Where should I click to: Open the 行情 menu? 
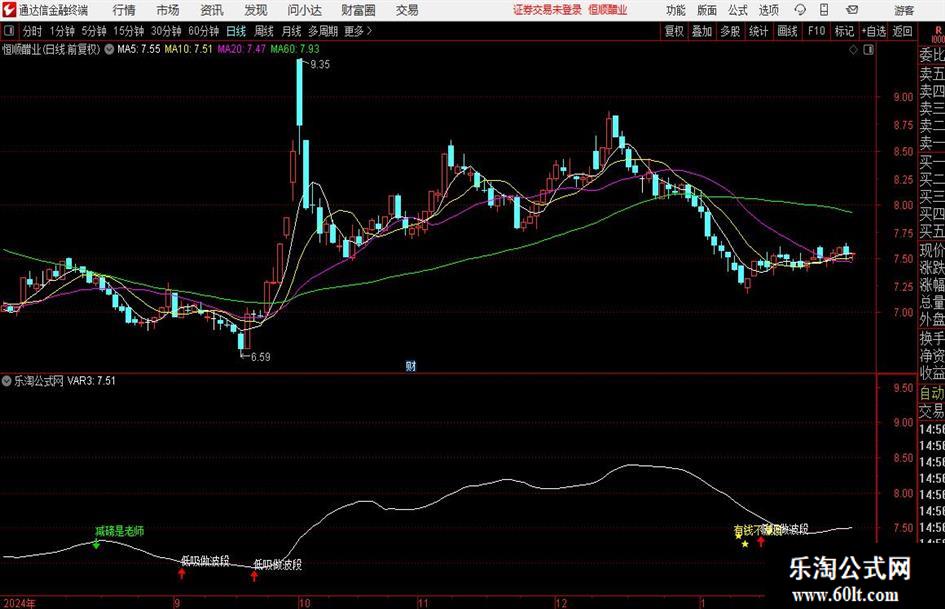pyautogui.click(x=124, y=10)
